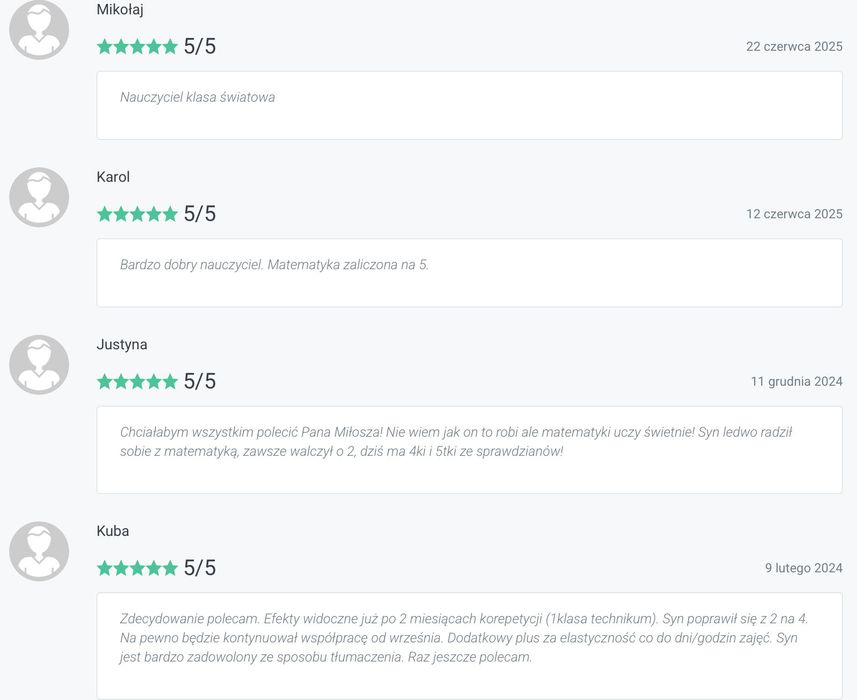Click Justyna's profile avatar icon
Screen dimensions: 857x700
39,364
